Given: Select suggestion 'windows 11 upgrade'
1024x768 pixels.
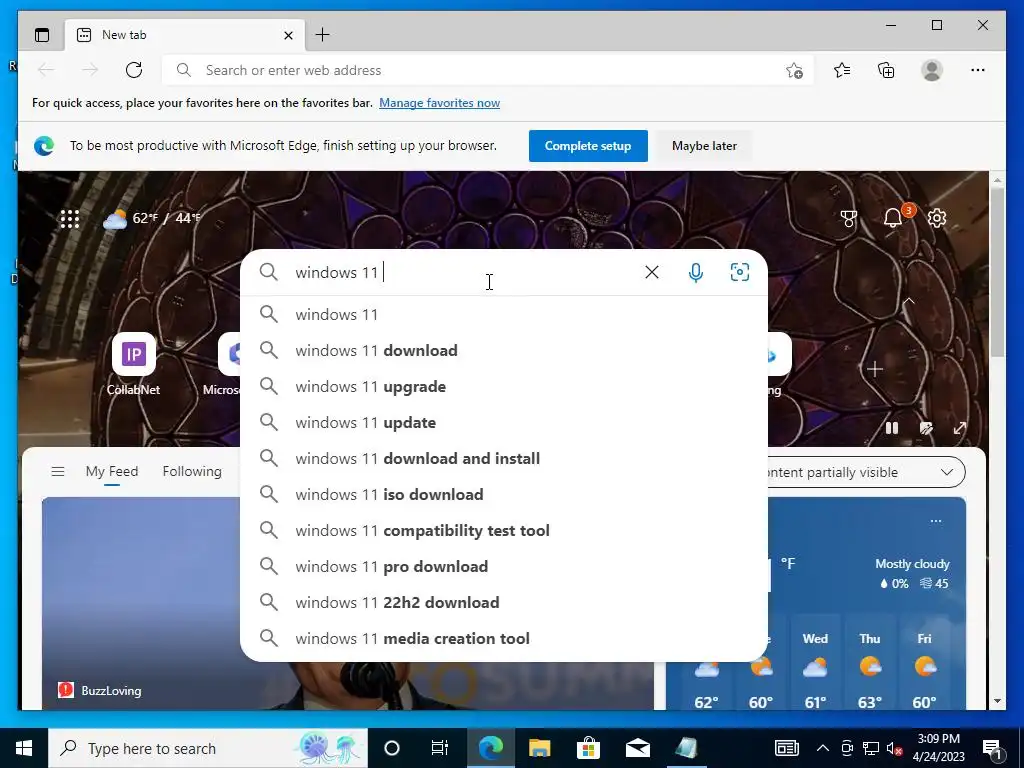Looking at the screenshot, I should point(504,387).
